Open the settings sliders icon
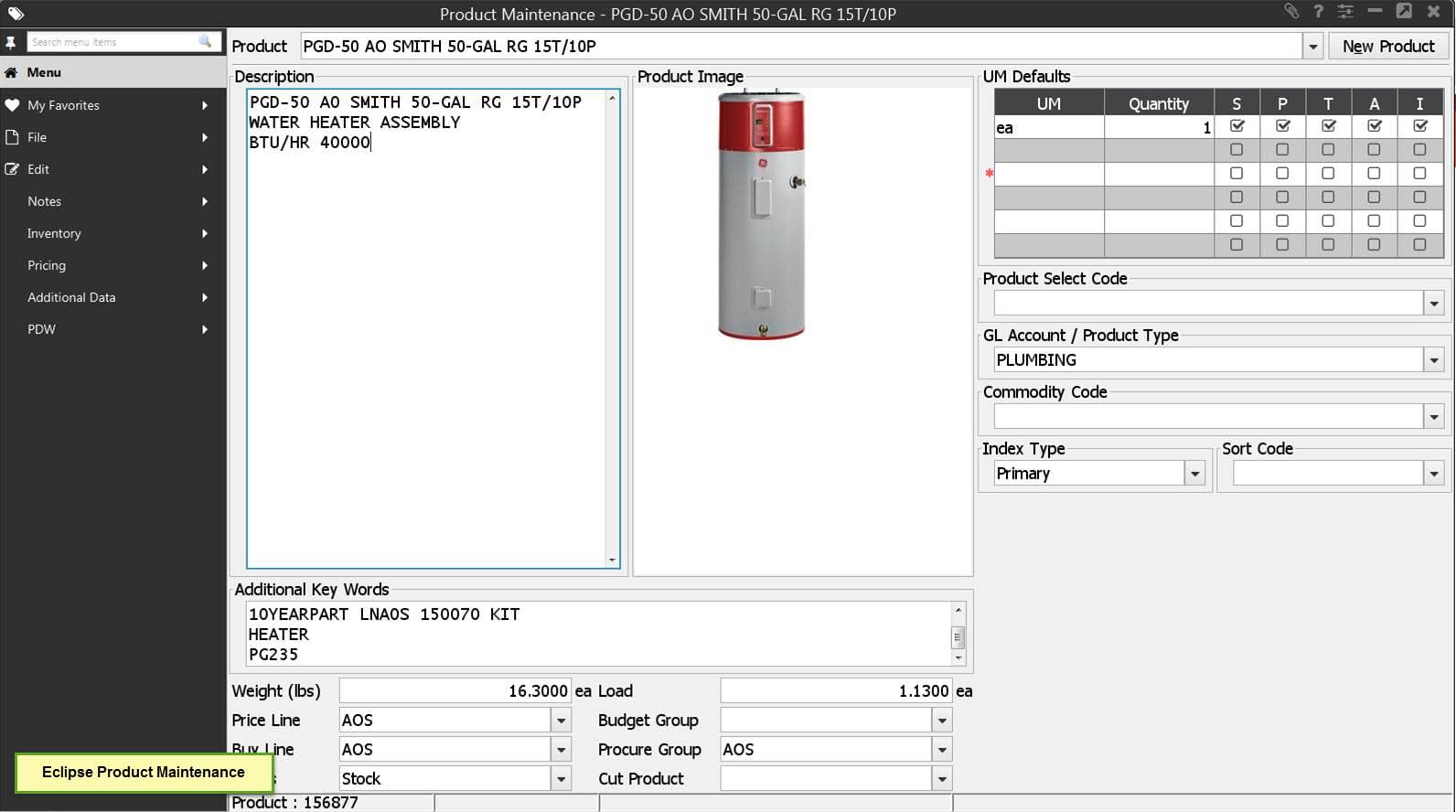This screenshot has height=812, width=1456. pyautogui.click(x=1345, y=12)
